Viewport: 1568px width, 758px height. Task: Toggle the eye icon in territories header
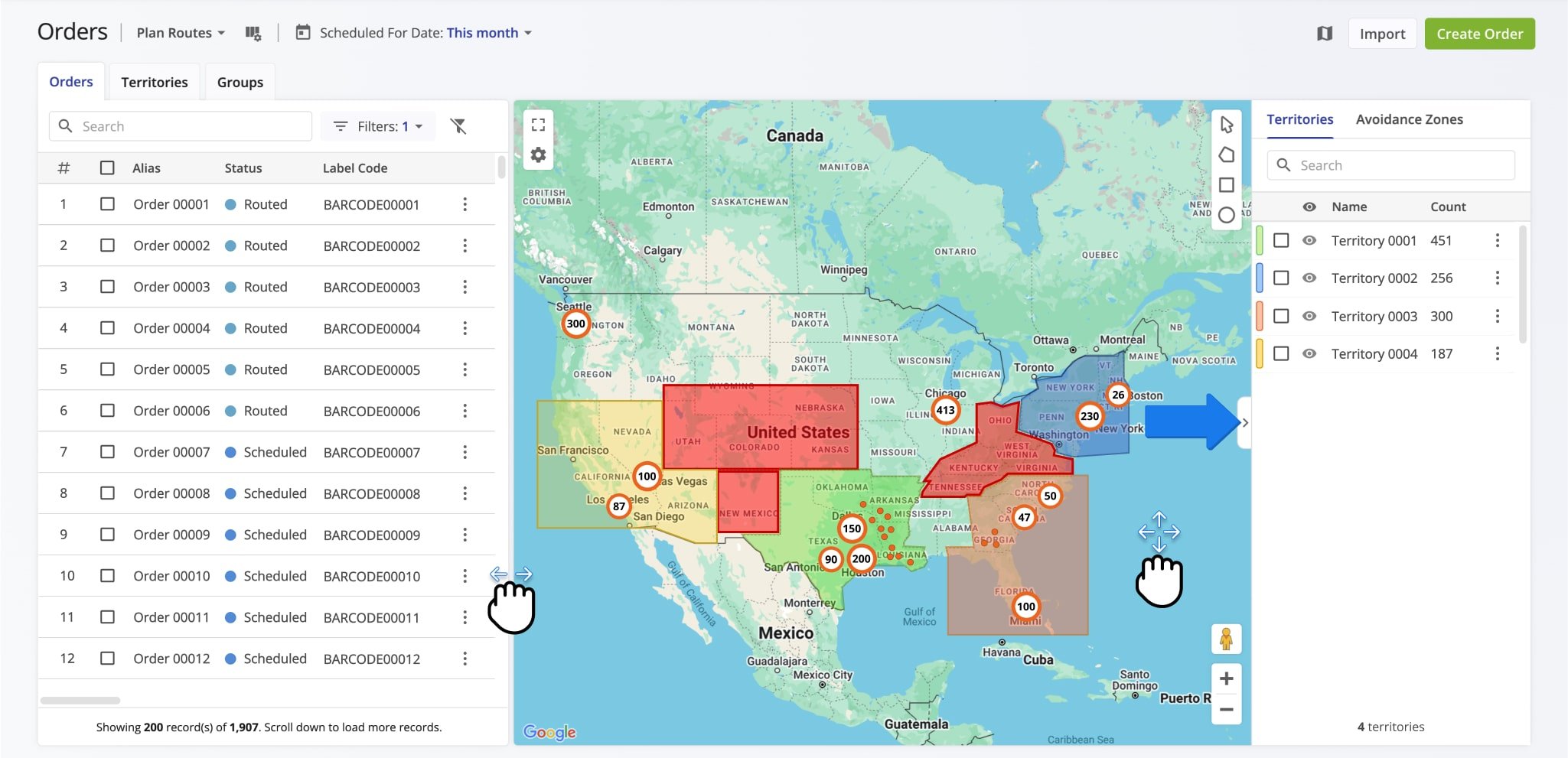(x=1309, y=207)
